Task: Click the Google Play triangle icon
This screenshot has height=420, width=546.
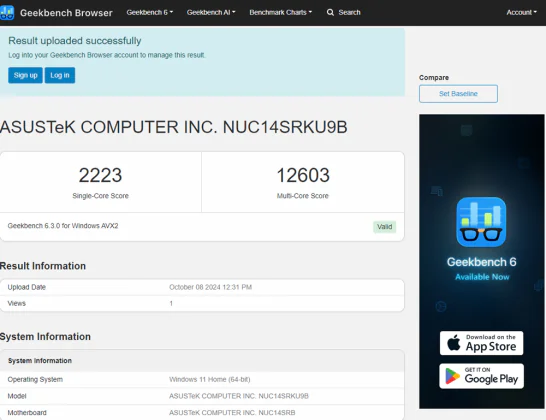Action: coord(452,376)
